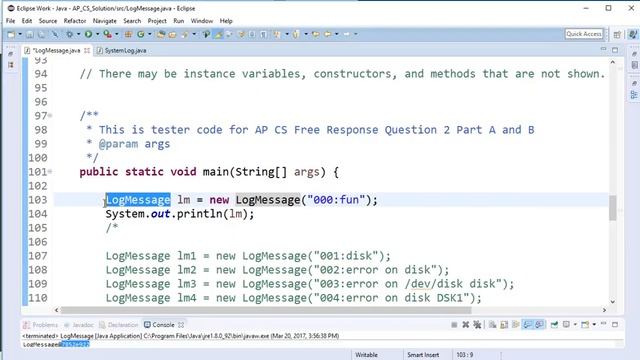Switch to the Declaration view tab
The width and height of the screenshot is (640, 360).
click(119, 325)
